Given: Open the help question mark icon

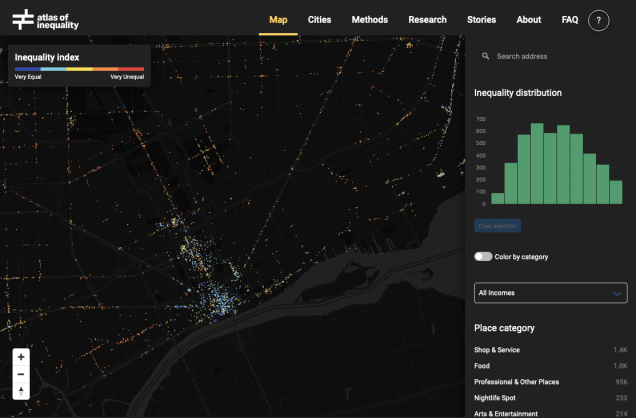Looking at the screenshot, I should [x=599, y=20].
